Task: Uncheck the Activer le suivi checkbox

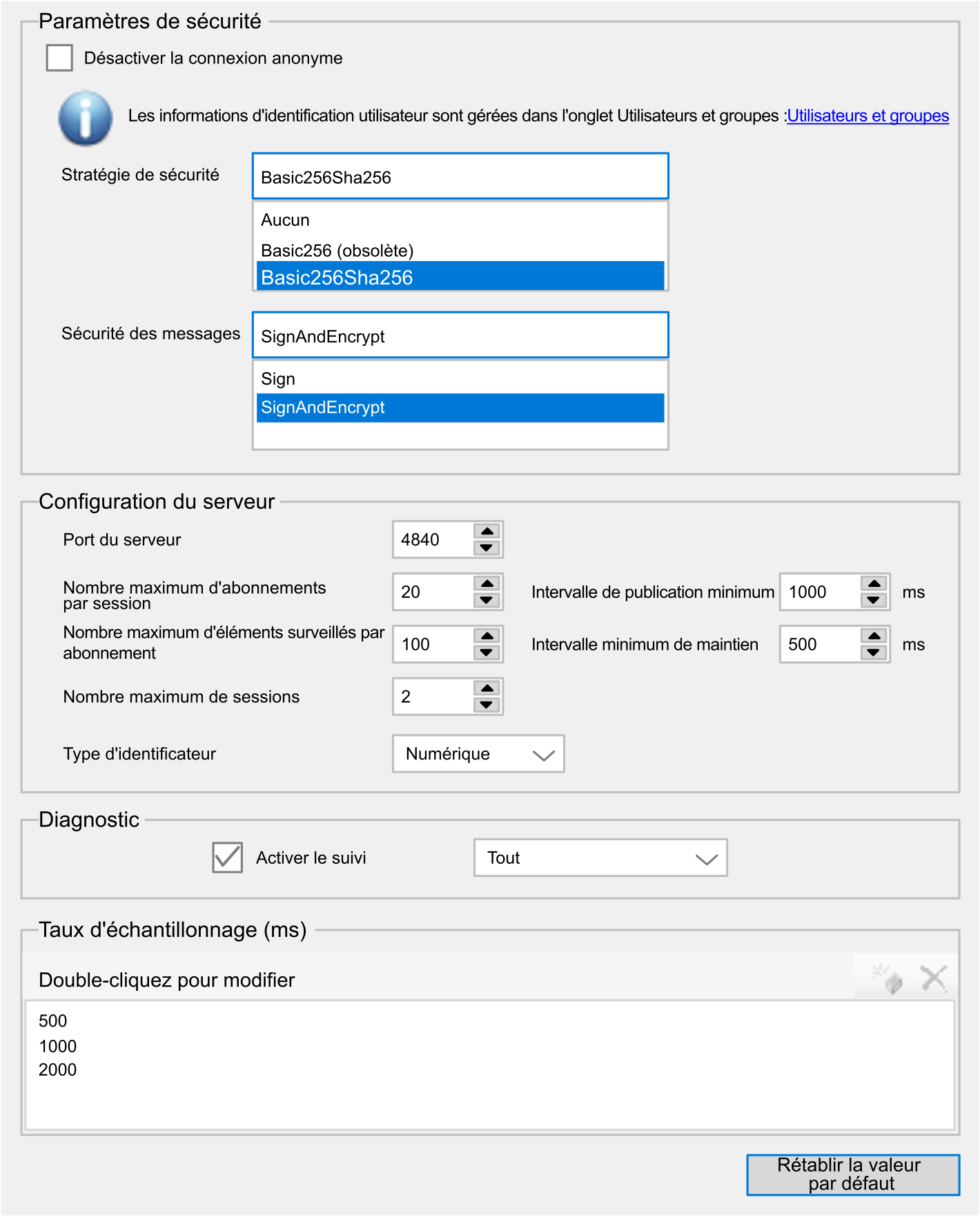Action: (227, 858)
